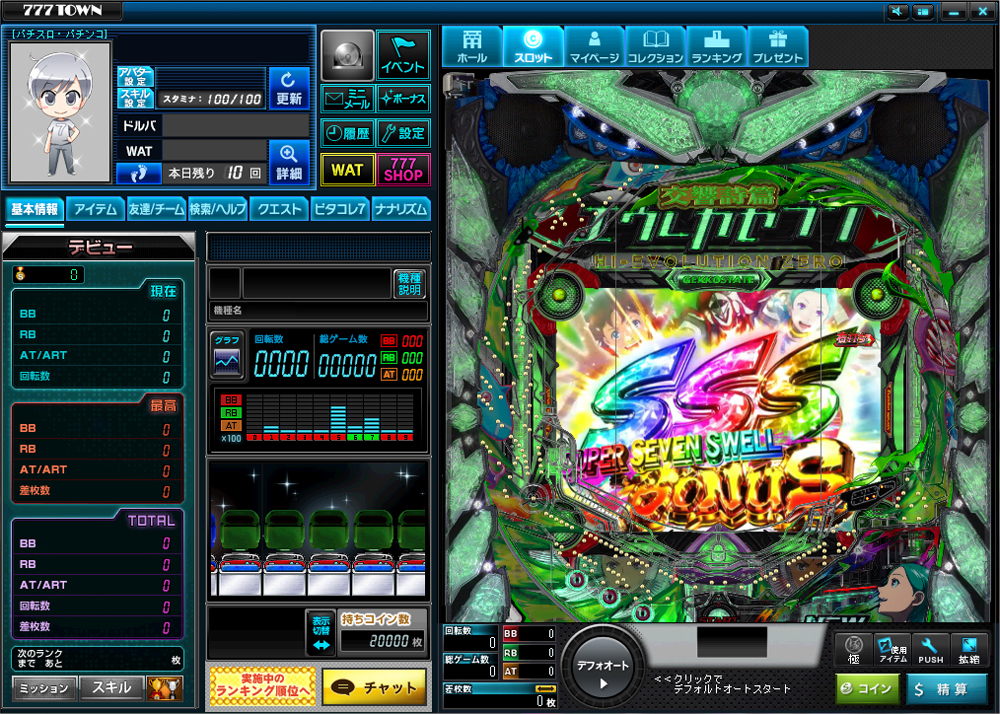Open the プレゼント present tab
This screenshot has height=714, width=1000.
[x=778, y=47]
